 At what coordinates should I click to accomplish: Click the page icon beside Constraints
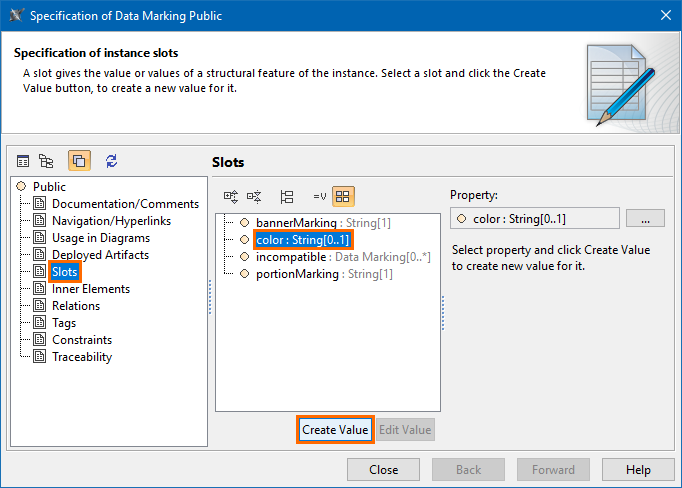coord(40,339)
